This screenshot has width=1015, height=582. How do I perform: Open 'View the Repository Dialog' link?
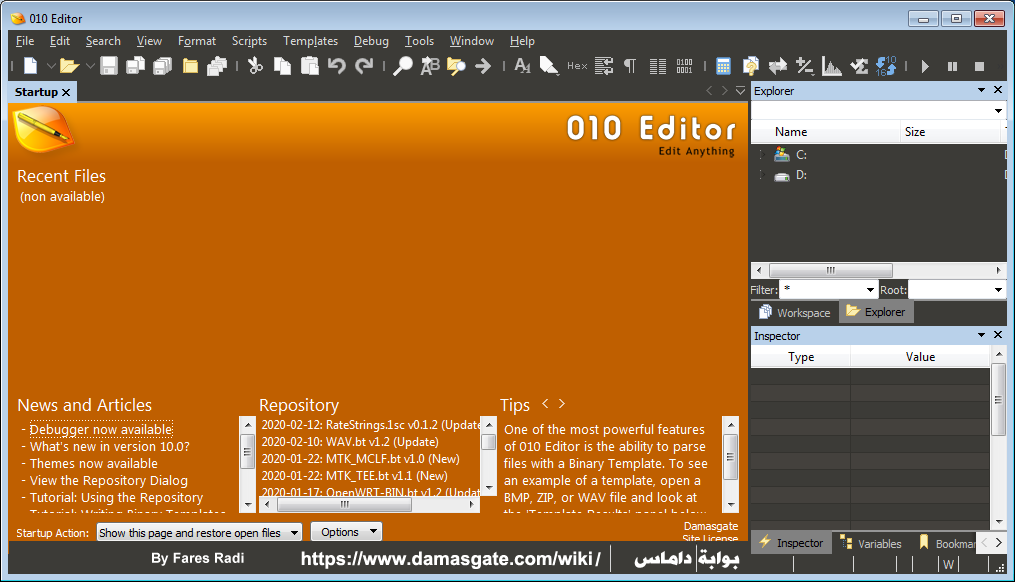click(109, 480)
